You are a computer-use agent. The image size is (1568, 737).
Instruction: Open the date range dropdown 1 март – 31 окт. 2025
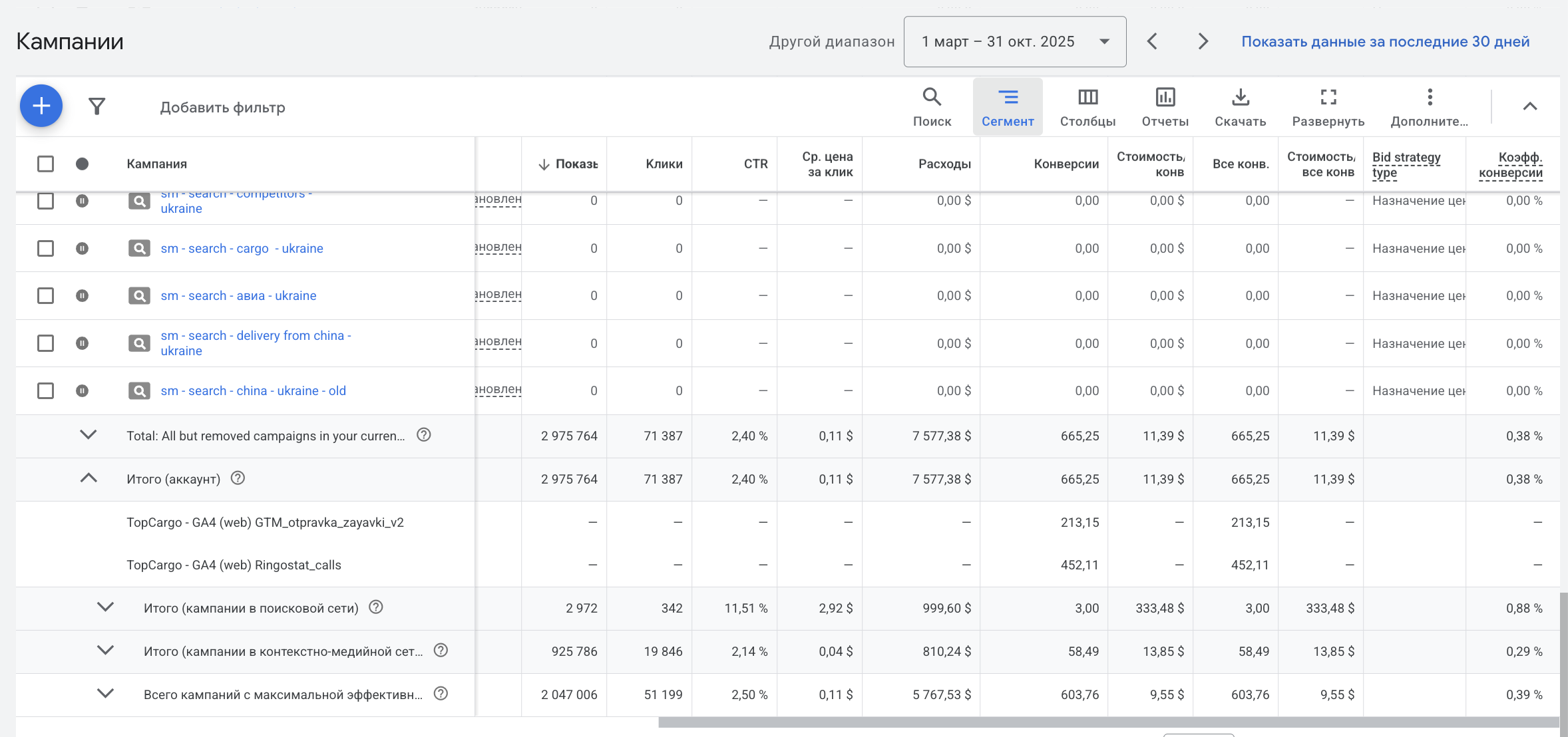coord(1015,41)
